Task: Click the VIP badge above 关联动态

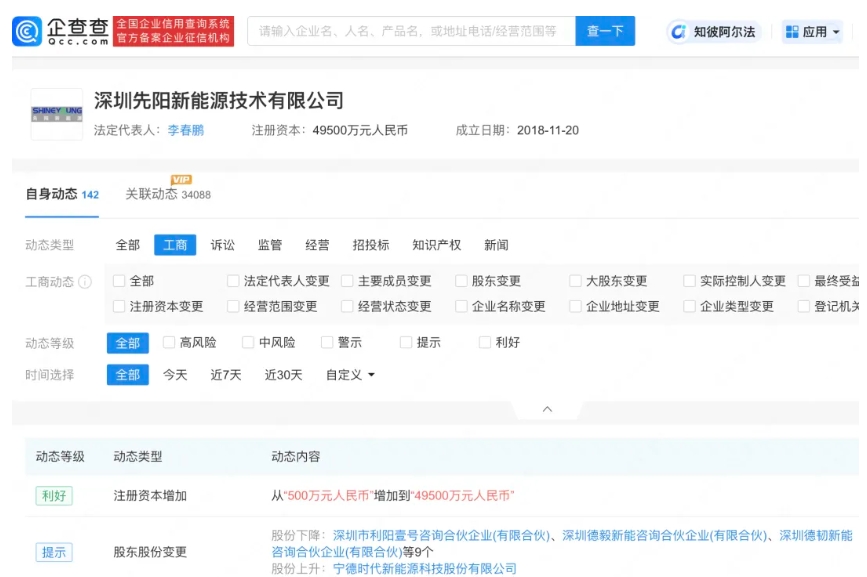Action: pos(181,180)
